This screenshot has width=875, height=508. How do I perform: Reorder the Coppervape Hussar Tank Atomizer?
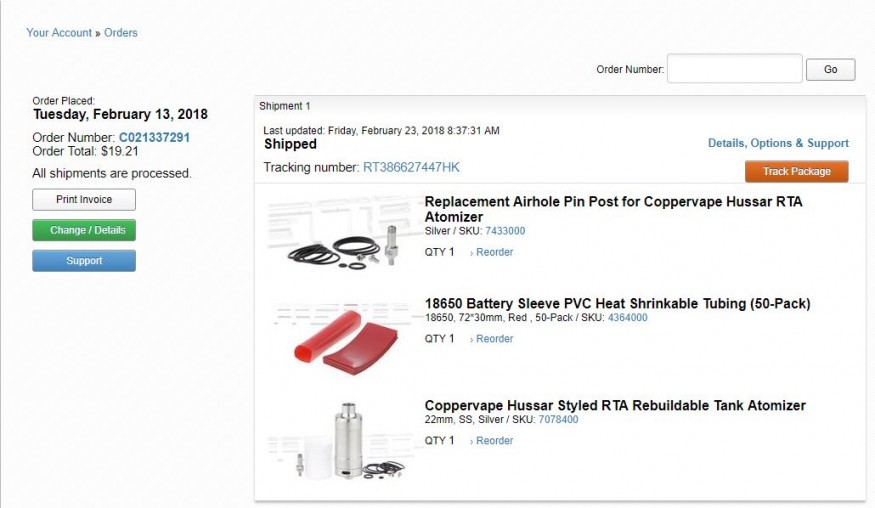492,441
